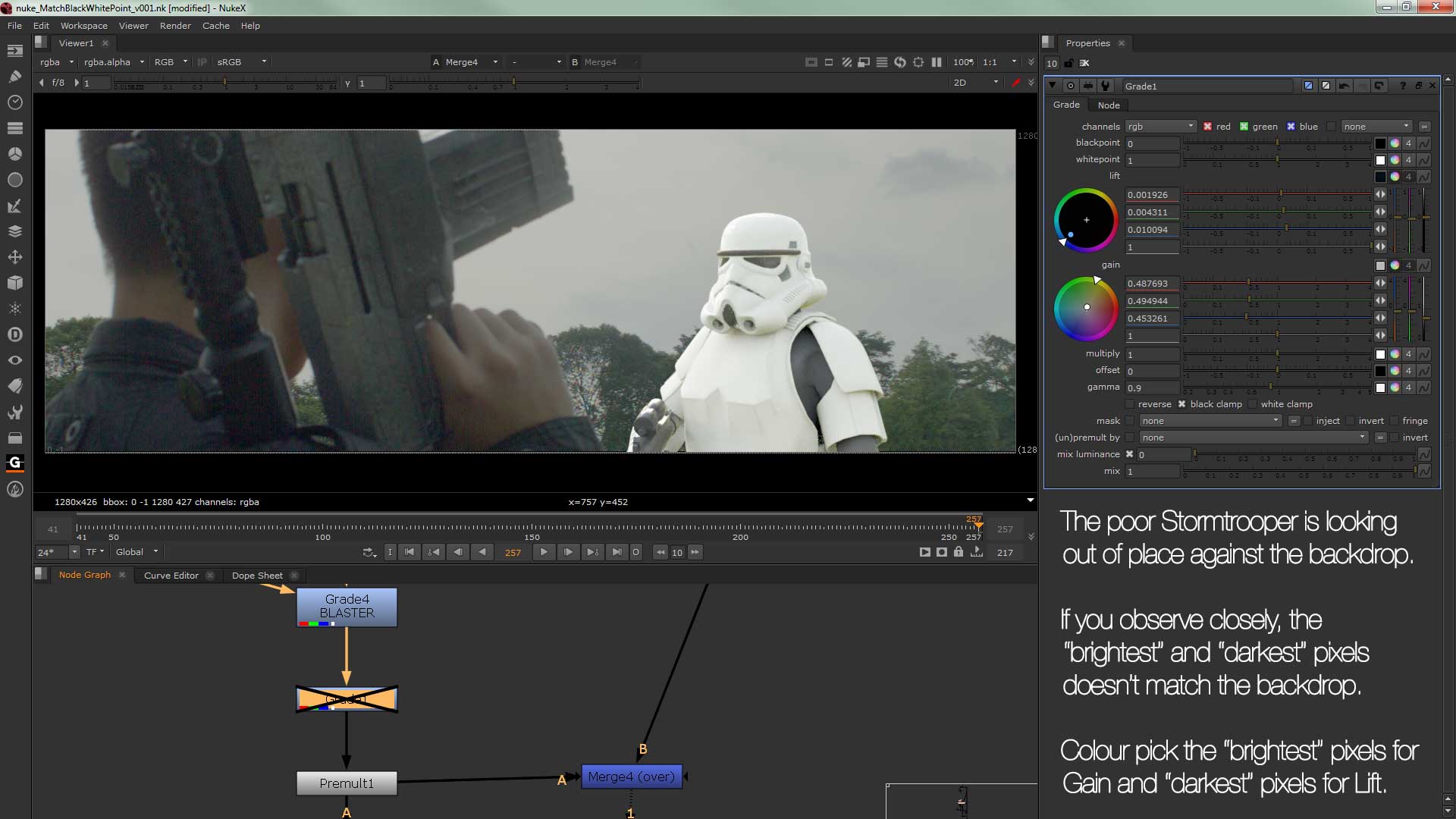Toggle the red channel checkbox
This screenshot has width=1456, height=819.
coord(1207,127)
